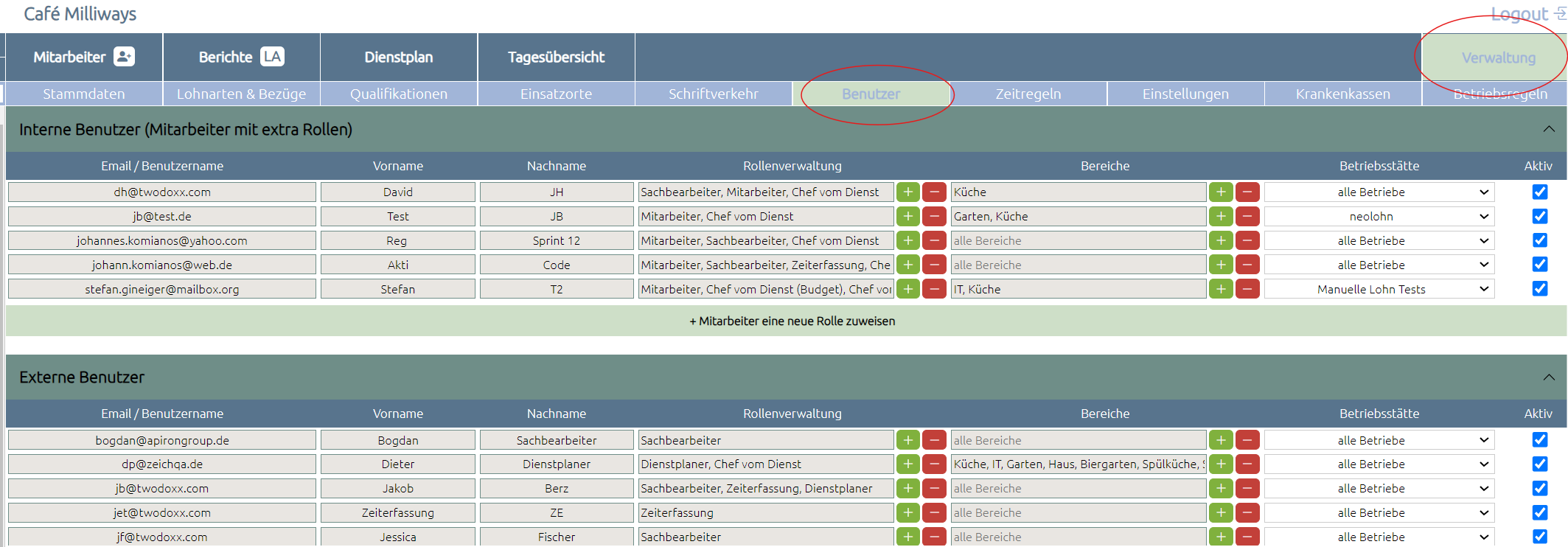Click the dh@twodoxx.com email field

click(162, 192)
